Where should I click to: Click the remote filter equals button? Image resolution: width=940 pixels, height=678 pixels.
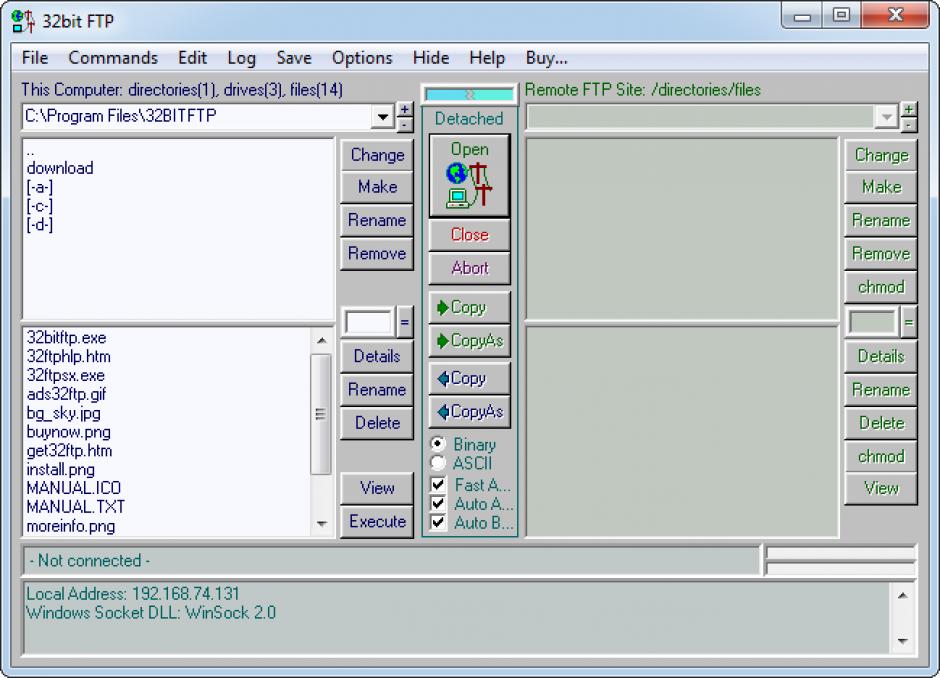(x=909, y=323)
